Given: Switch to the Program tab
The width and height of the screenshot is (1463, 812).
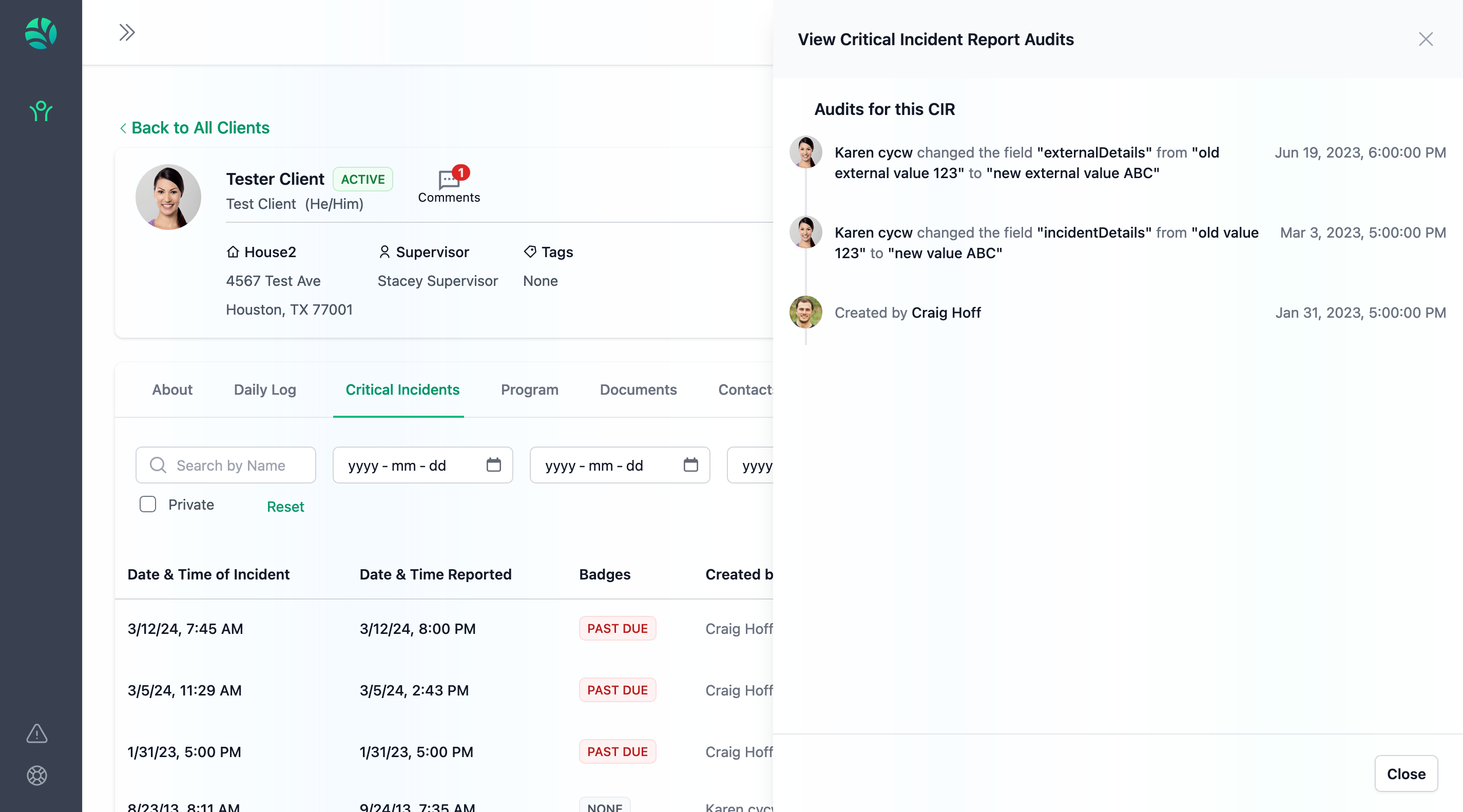Looking at the screenshot, I should click(x=529, y=390).
